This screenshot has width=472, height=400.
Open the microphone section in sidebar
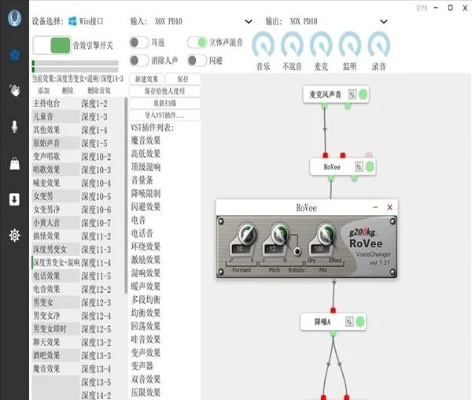[14, 127]
